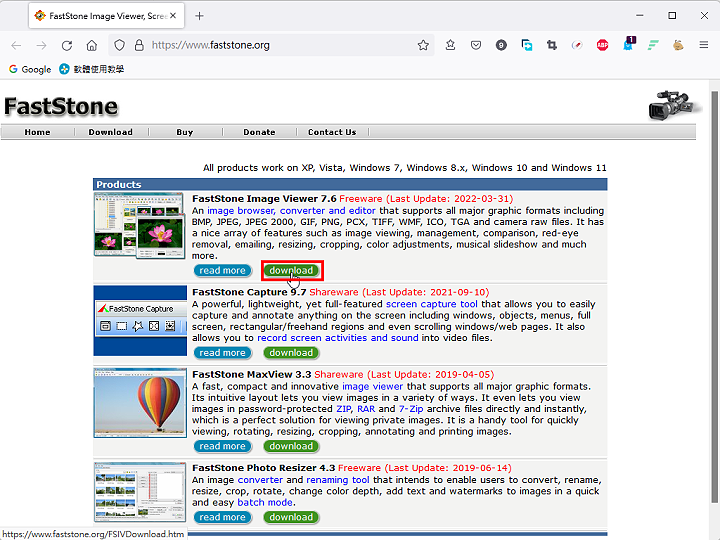Open the Firefox hamburger menu

click(x=703, y=45)
